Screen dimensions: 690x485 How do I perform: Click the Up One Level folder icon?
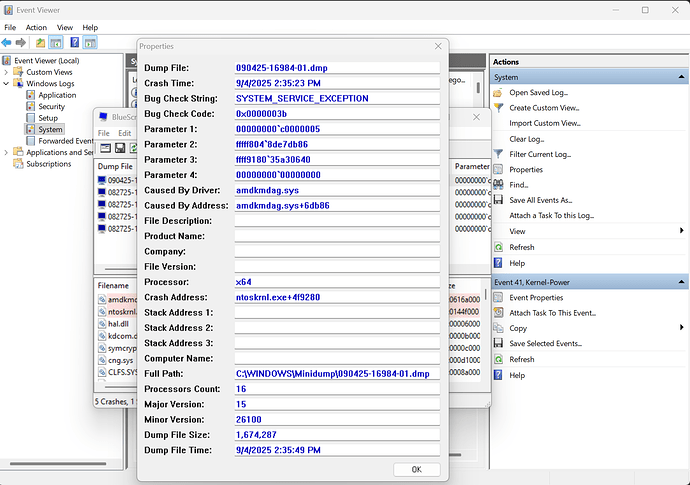pyautogui.click(x=40, y=43)
